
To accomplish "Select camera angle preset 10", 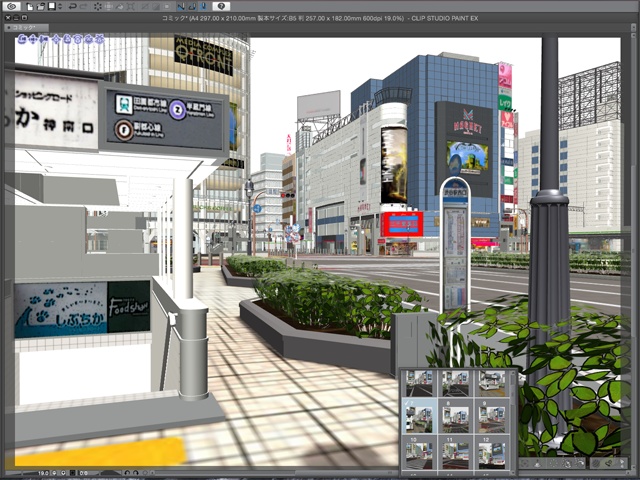I will pyautogui.click(x=419, y=453).
